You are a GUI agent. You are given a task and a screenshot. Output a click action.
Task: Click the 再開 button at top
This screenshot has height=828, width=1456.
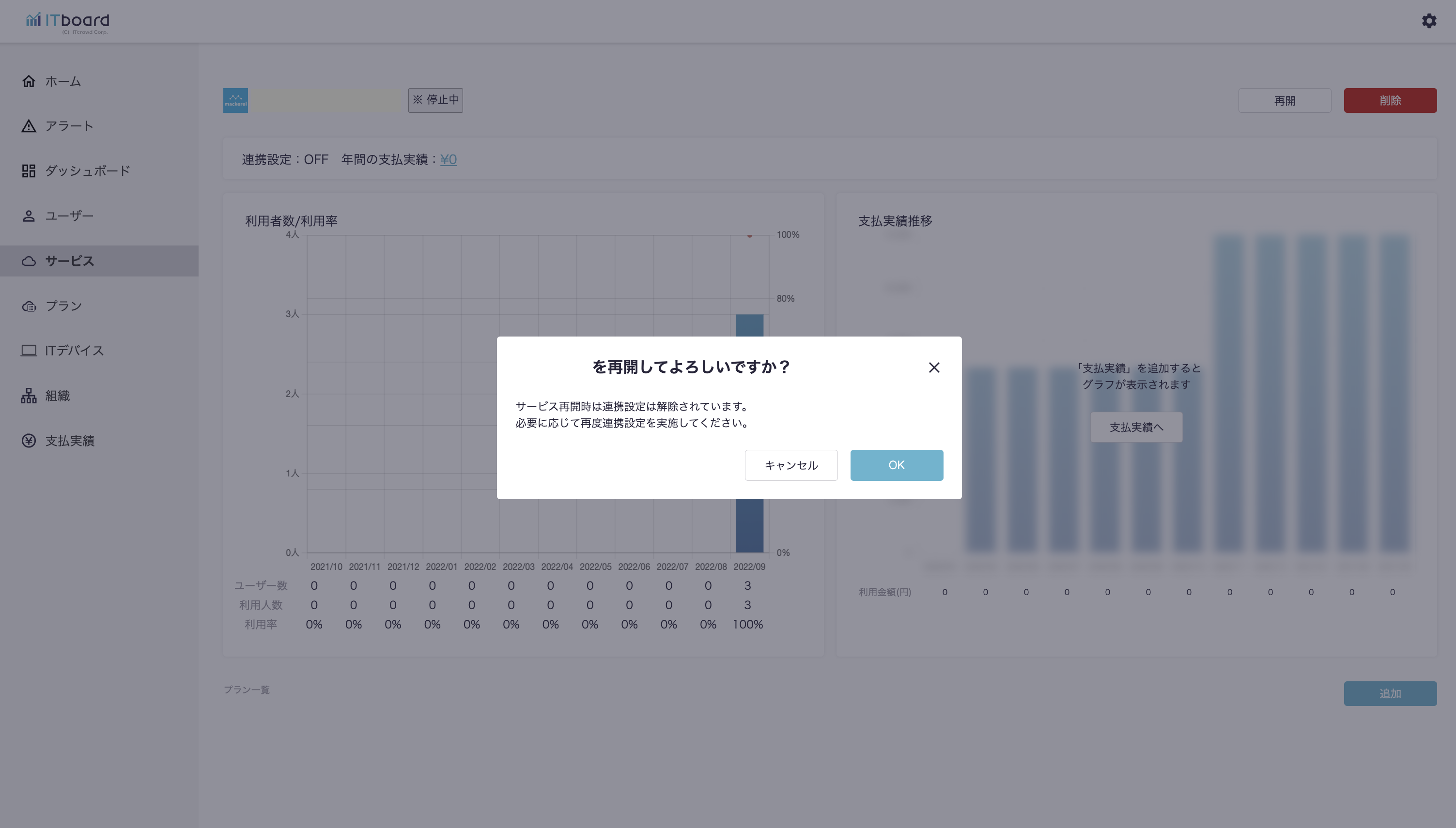[x=1284, y=101]
